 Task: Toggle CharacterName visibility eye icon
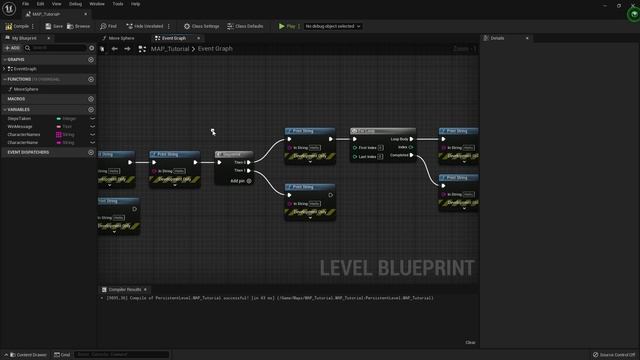pos(92,142)
